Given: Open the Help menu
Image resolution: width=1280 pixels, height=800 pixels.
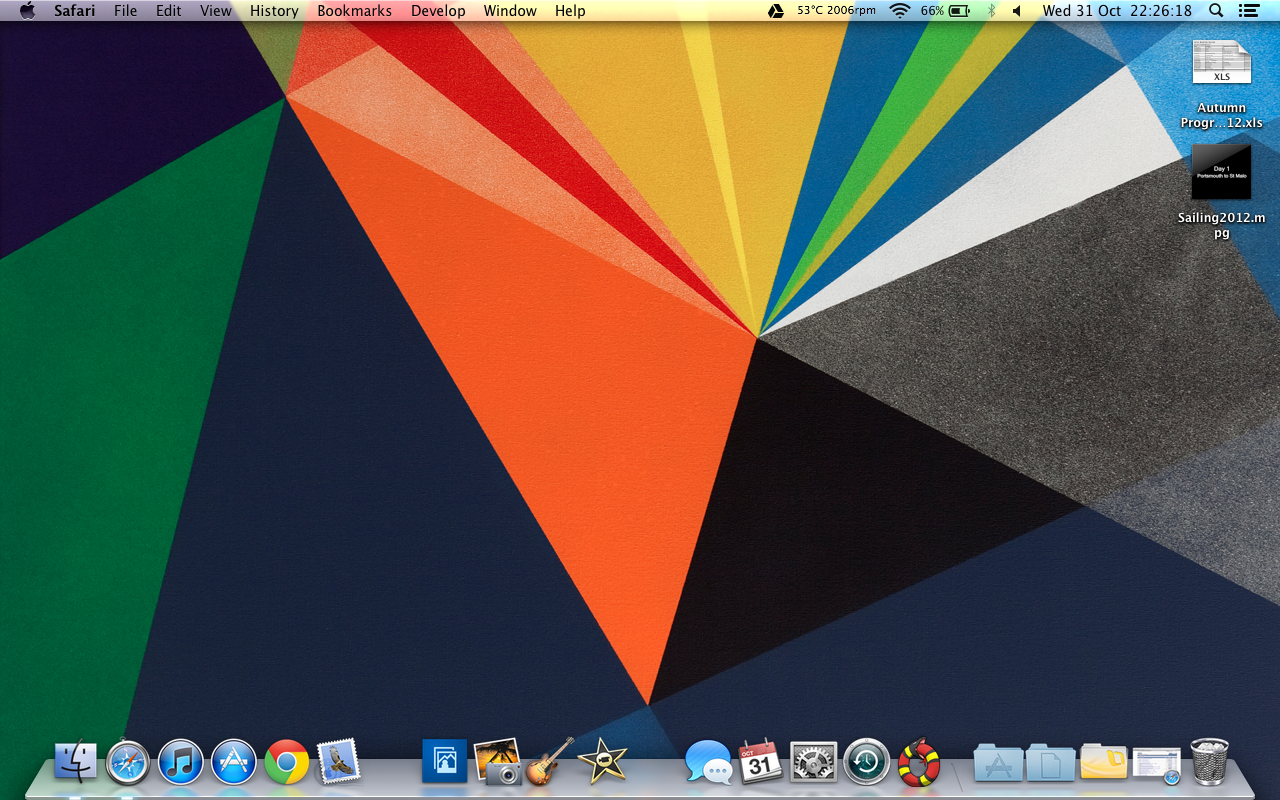Looking at the screenshot, I should point(570,11).
